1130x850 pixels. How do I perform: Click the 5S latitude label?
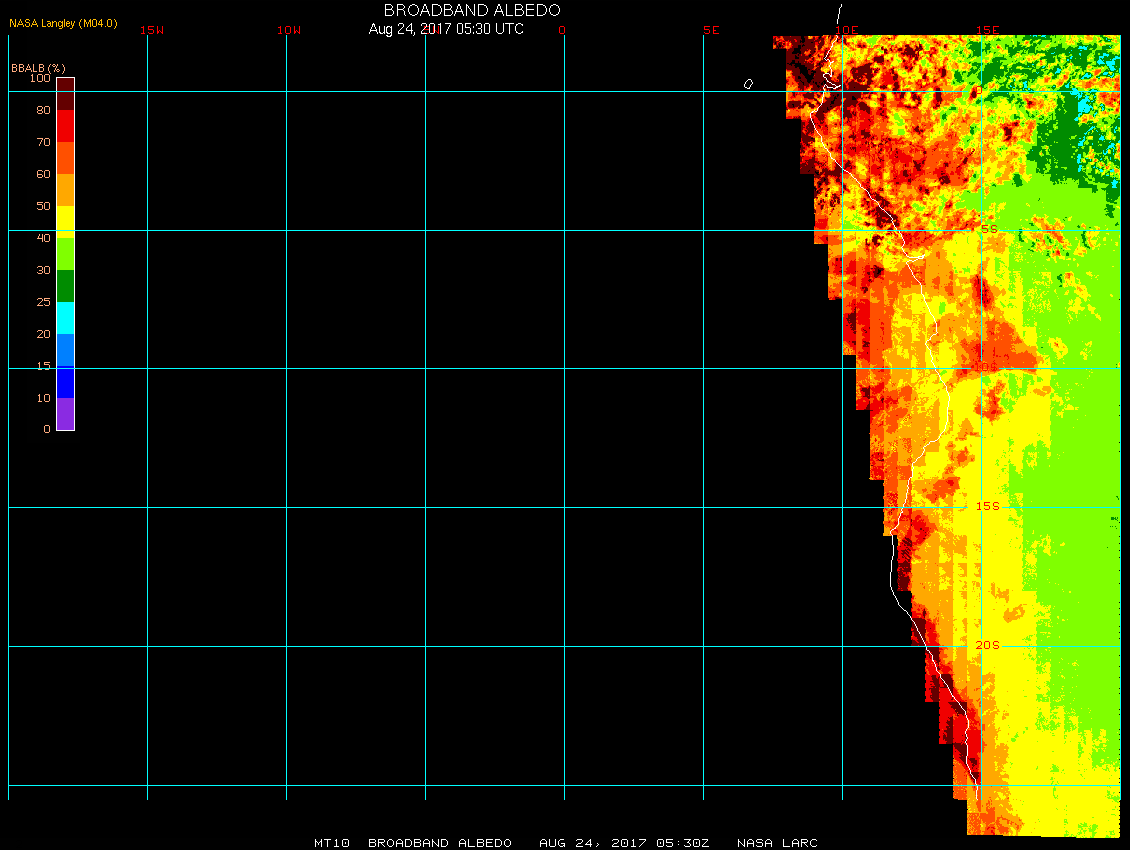pos(988,229)
